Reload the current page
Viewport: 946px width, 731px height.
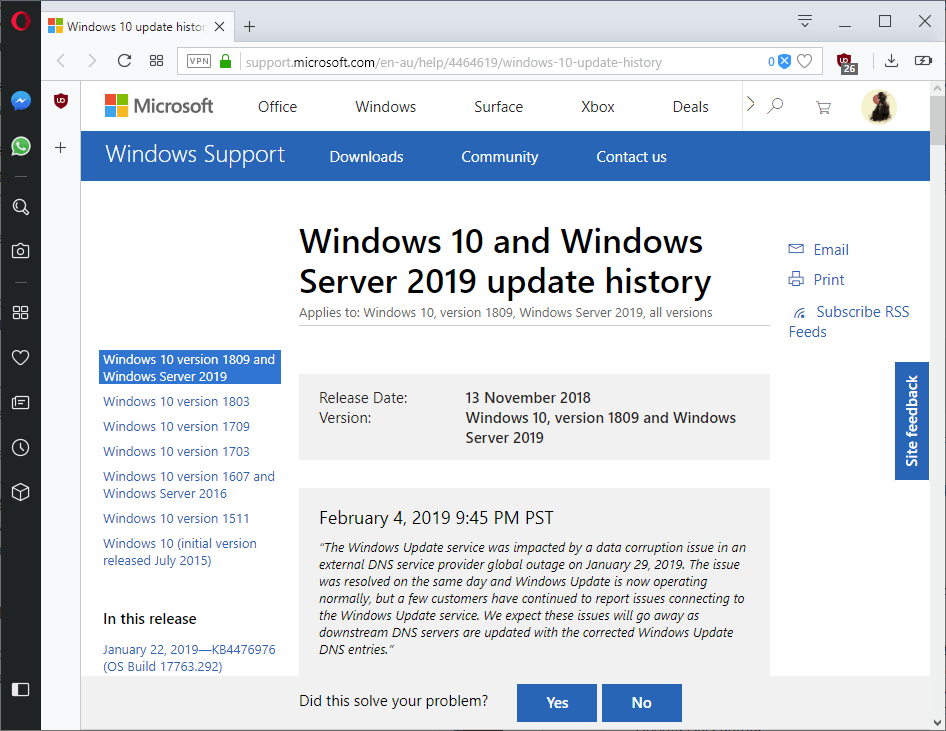(124, 61)
